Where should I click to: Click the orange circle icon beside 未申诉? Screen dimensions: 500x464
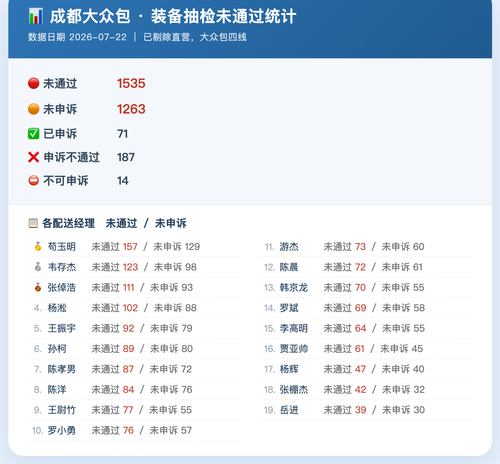click(x=33, y=109)
